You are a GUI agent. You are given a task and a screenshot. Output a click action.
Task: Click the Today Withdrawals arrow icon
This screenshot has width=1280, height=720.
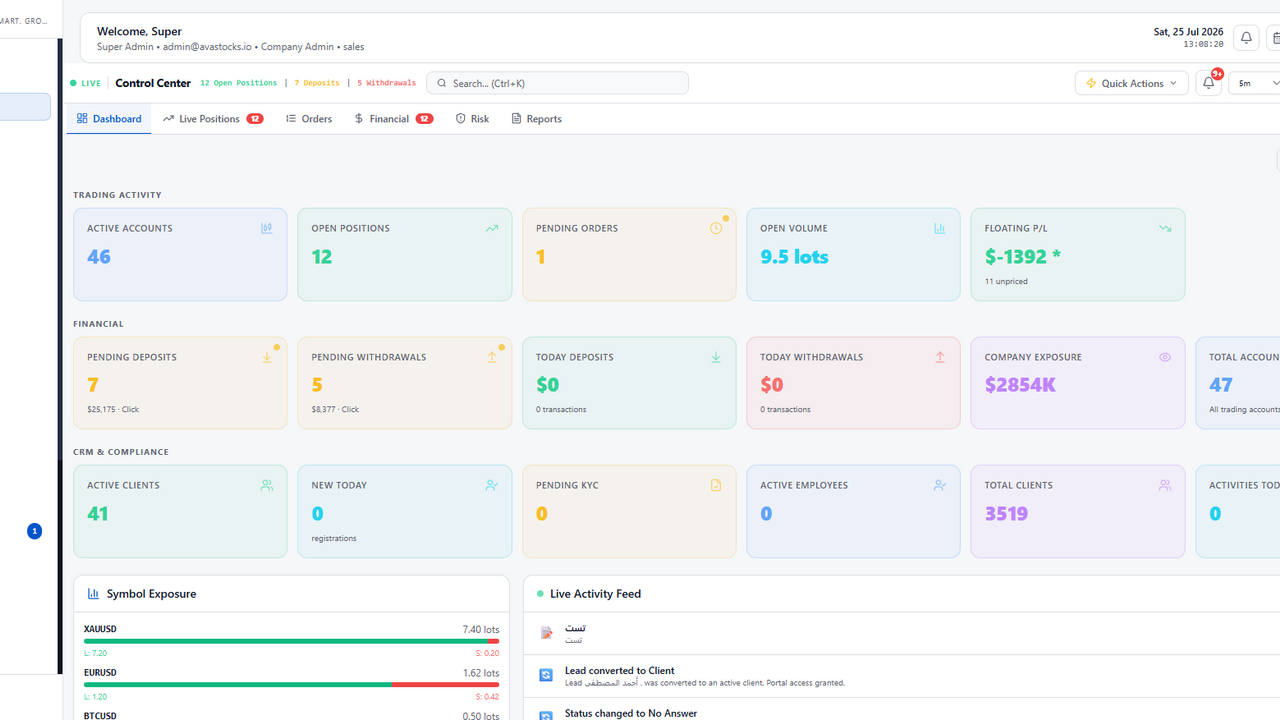[940, 357]
